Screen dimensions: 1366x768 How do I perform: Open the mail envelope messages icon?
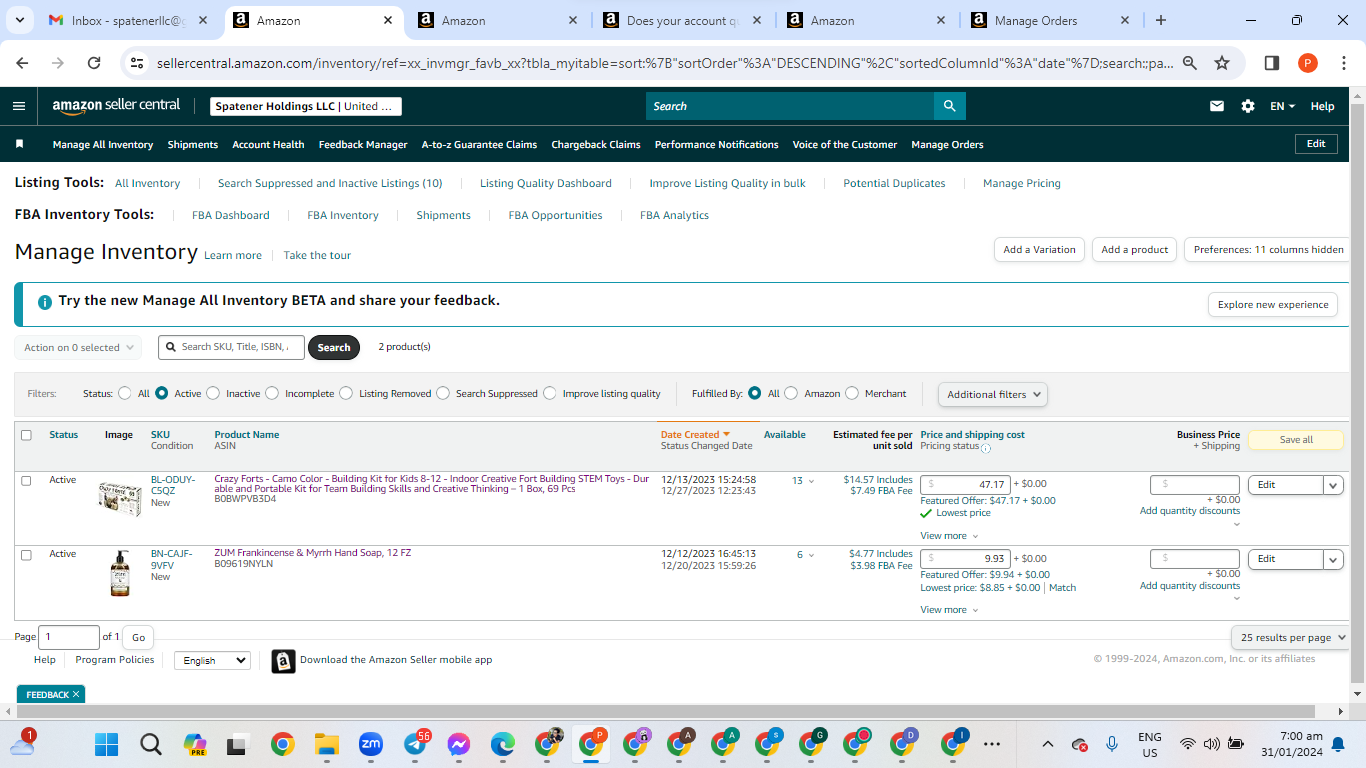[x=1217, y=106]
